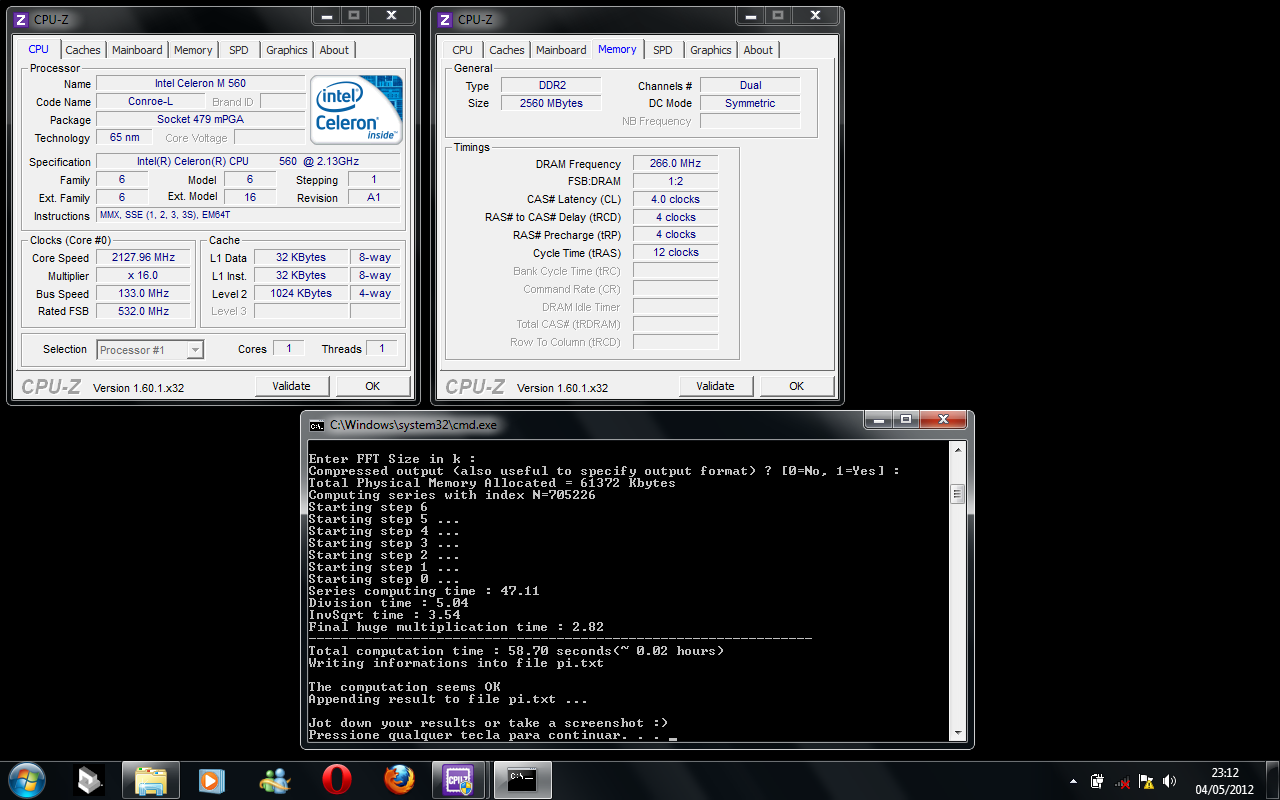Click the cmd window scrollbar thumb
This screenshot has width=1280, height=800.
point(957,495)
